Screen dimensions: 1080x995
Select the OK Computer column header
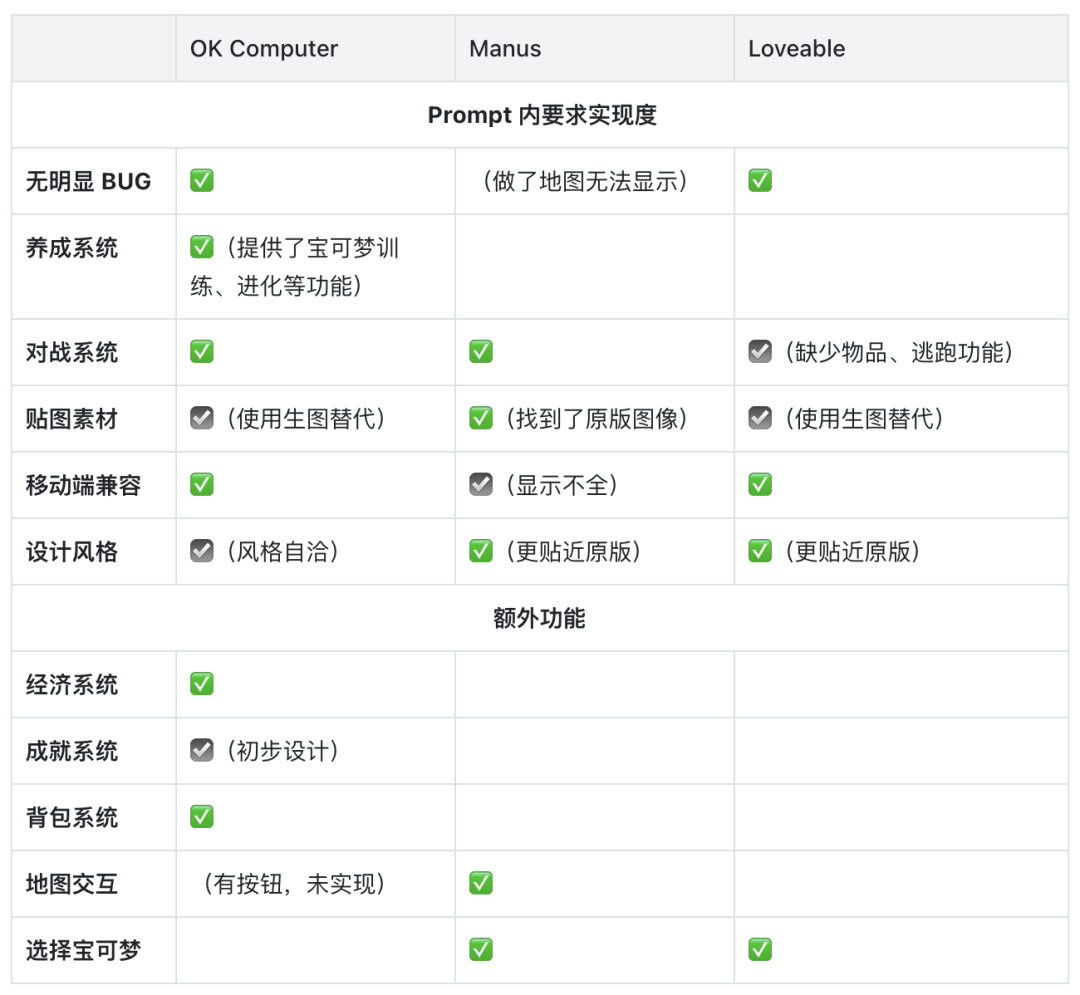click(x=264, y=49)
